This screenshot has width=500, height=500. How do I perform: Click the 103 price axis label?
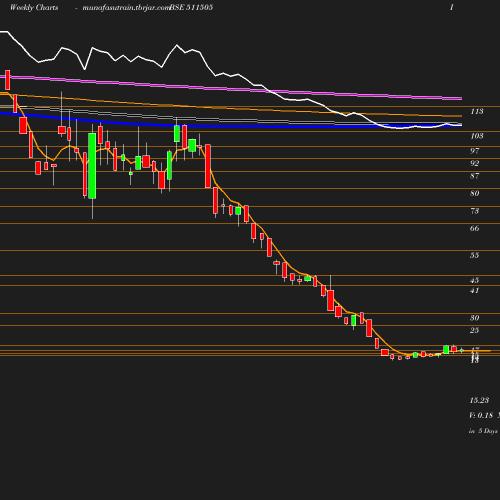click(477, 136)
